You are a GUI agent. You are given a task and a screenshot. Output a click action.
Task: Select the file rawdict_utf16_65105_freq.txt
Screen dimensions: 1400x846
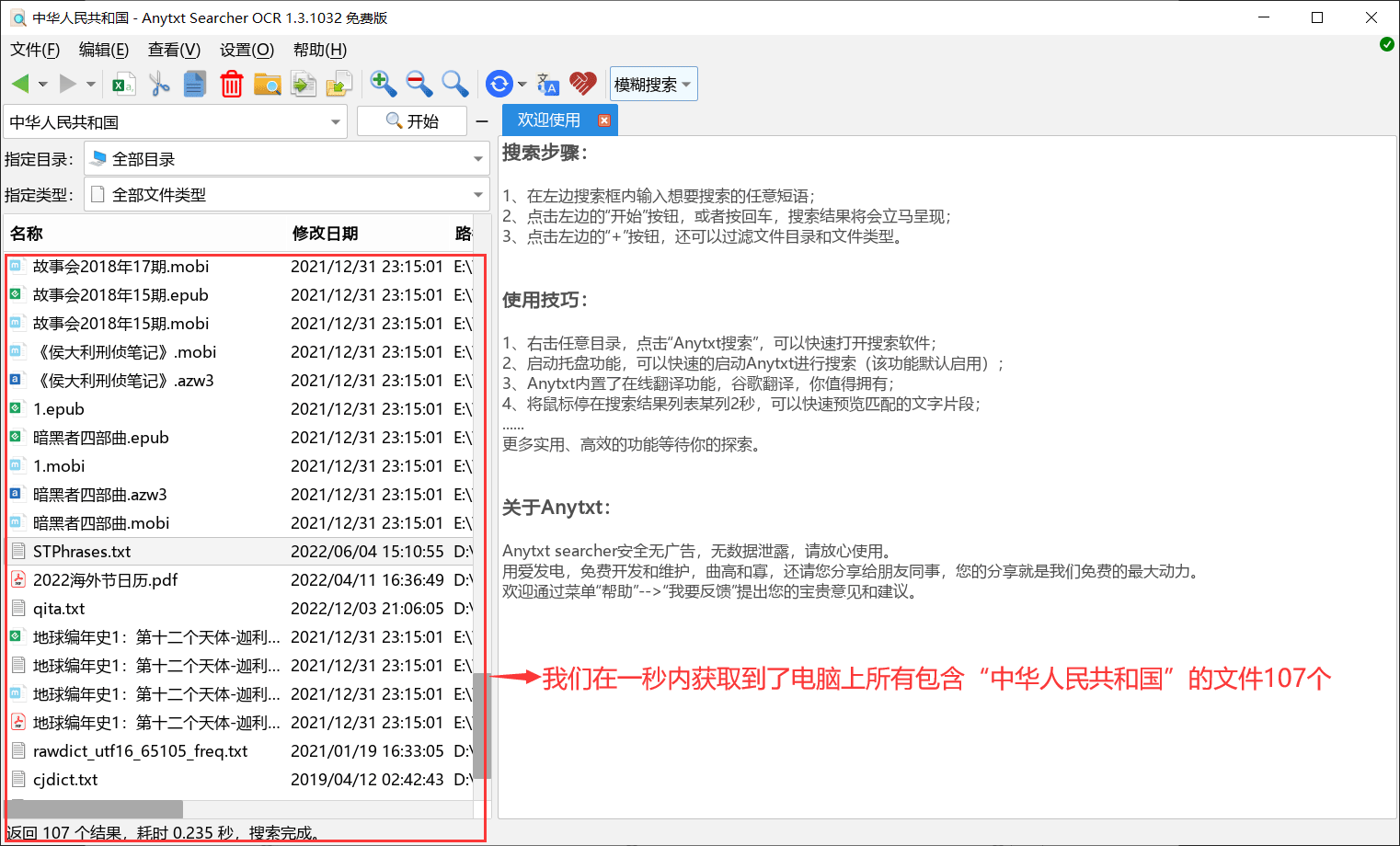coord(239,751)
